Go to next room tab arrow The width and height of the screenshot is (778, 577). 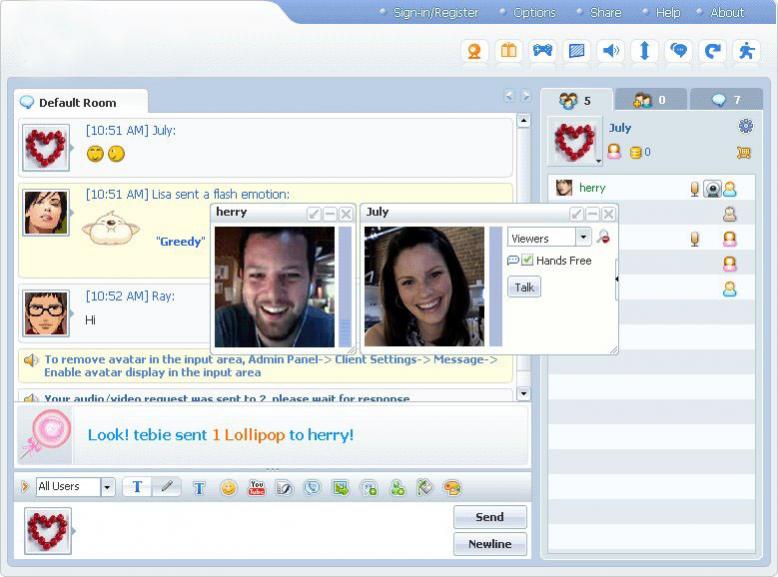point(525,96)
